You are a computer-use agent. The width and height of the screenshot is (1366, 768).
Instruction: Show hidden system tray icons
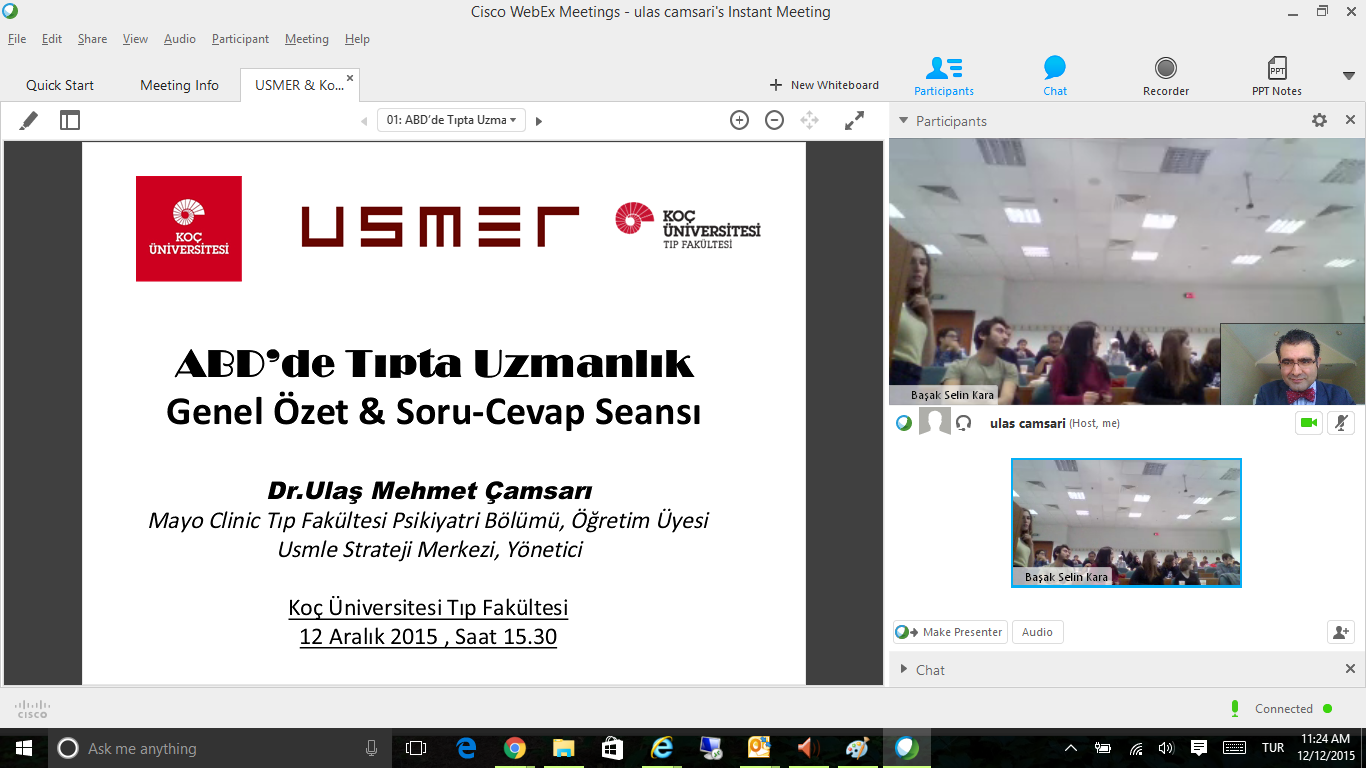[x=1071, y=748]
